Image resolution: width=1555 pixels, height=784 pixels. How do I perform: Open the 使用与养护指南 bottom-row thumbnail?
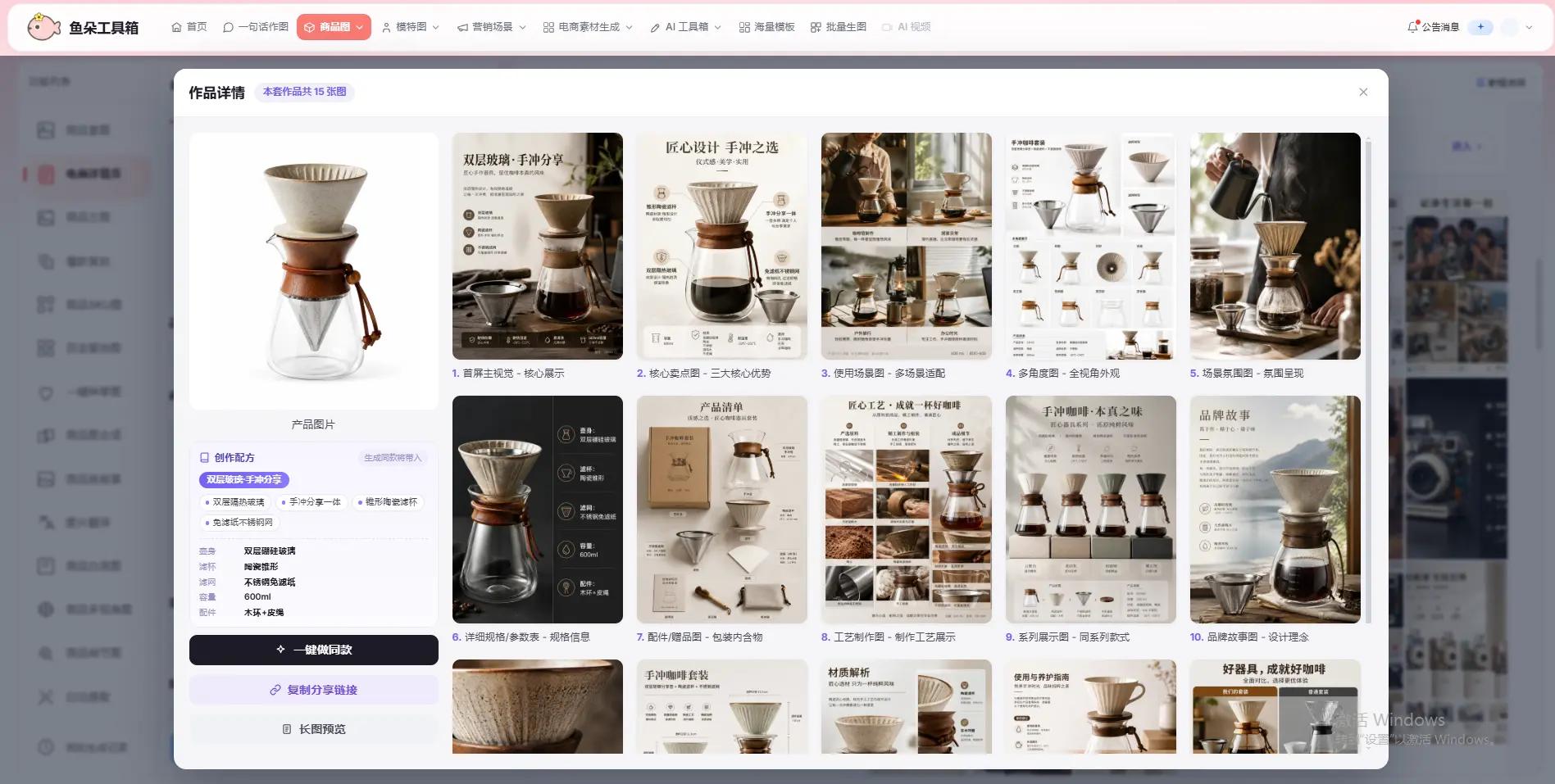click(1090, 706)
